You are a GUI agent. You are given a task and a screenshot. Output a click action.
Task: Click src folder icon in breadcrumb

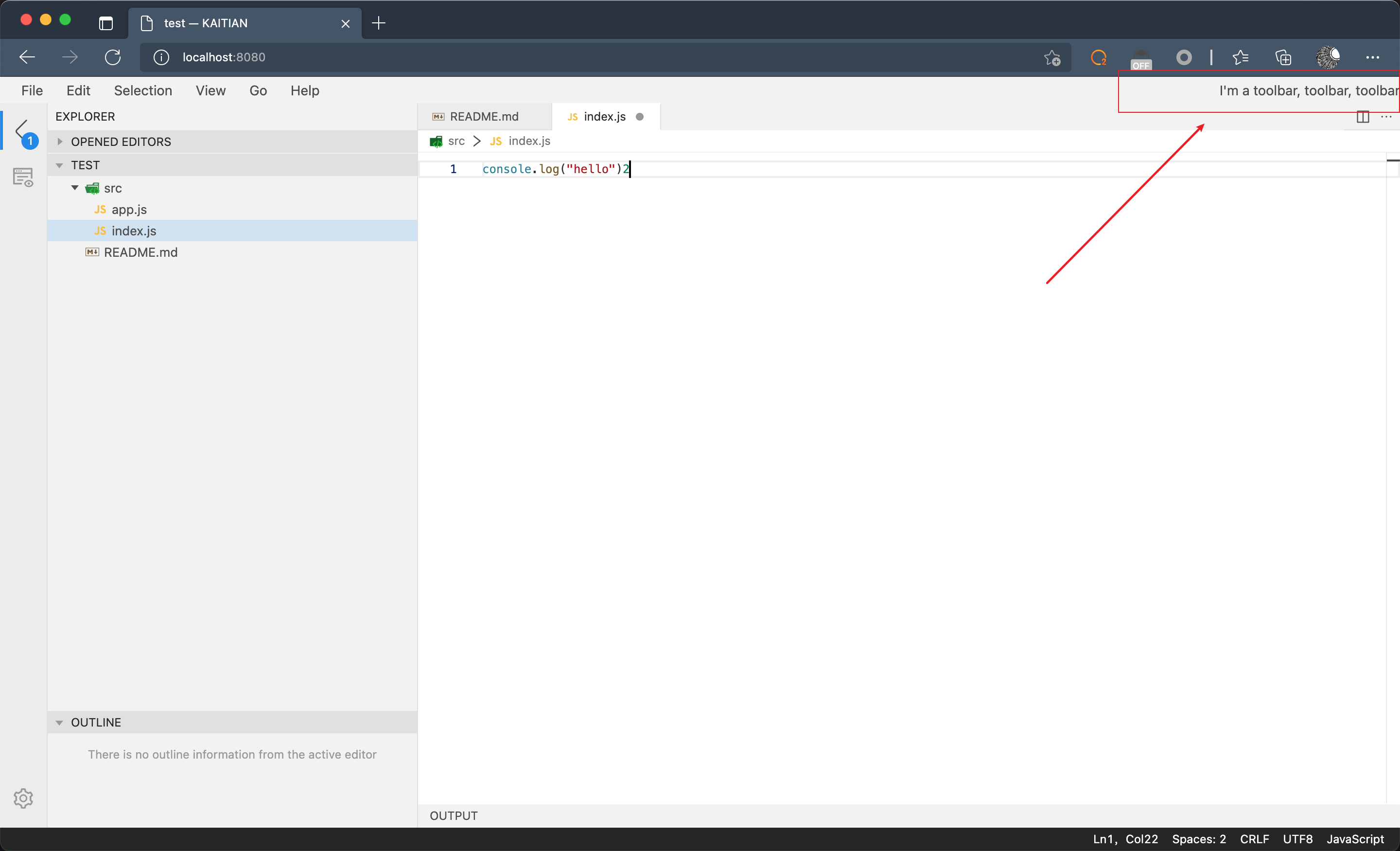[x=436, y=142]
